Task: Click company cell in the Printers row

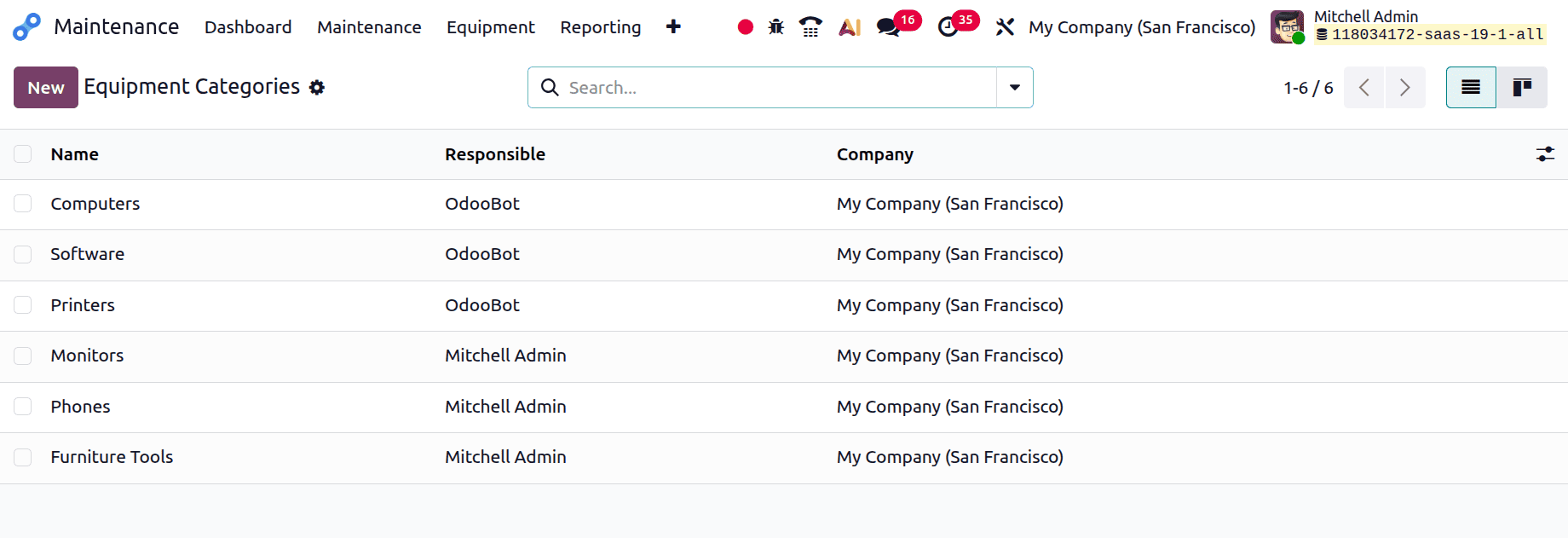Action: pos(950,305)
